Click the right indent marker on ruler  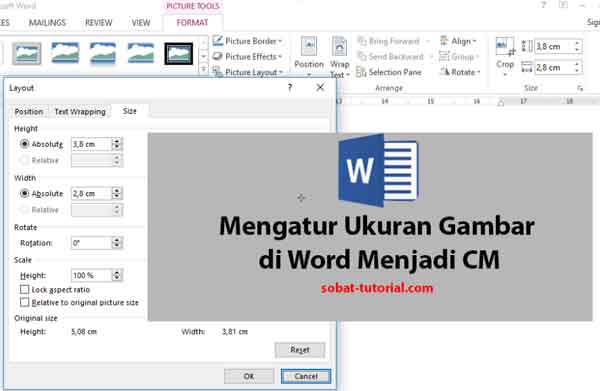pyautogui.click(x=501, y=102)
